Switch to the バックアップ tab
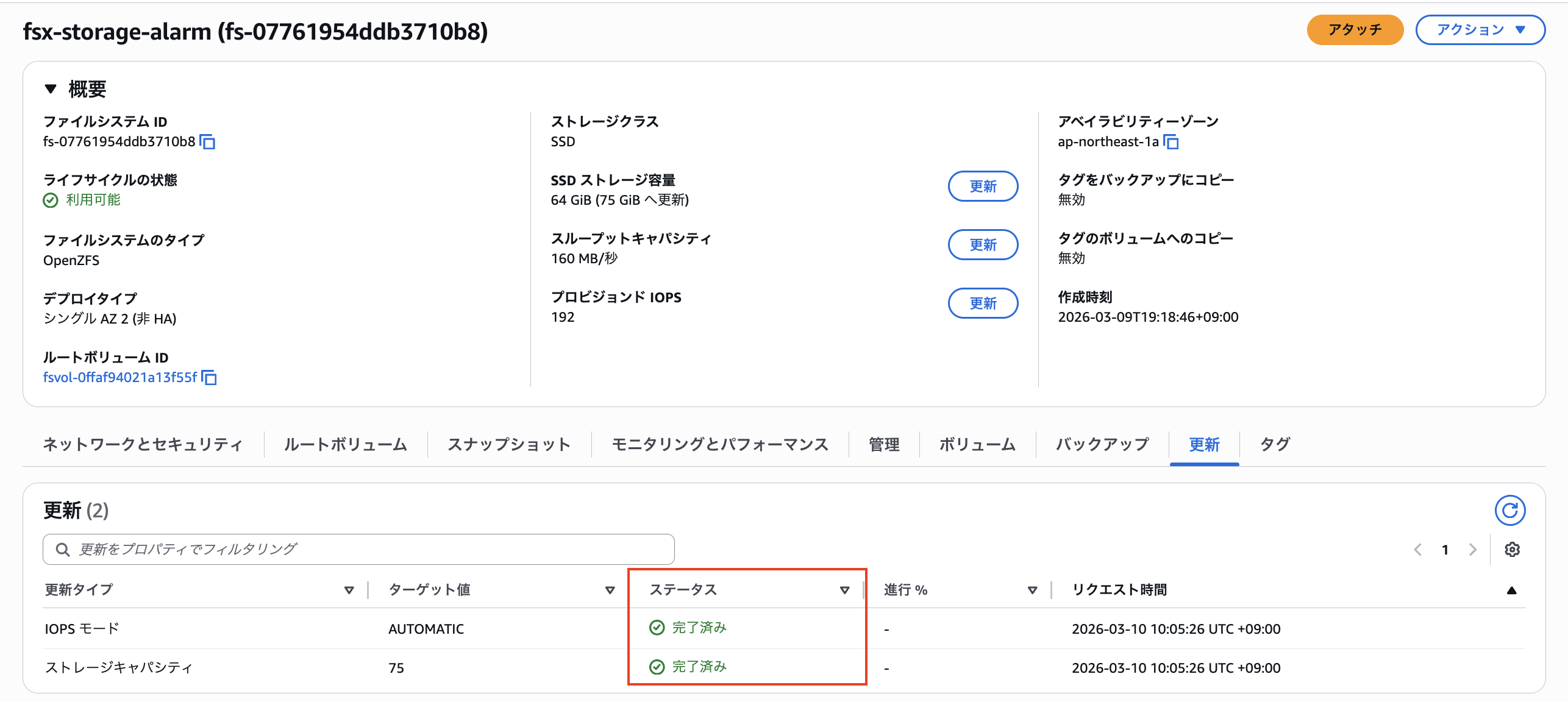 pyautogui.click(x=1102, y=444)
